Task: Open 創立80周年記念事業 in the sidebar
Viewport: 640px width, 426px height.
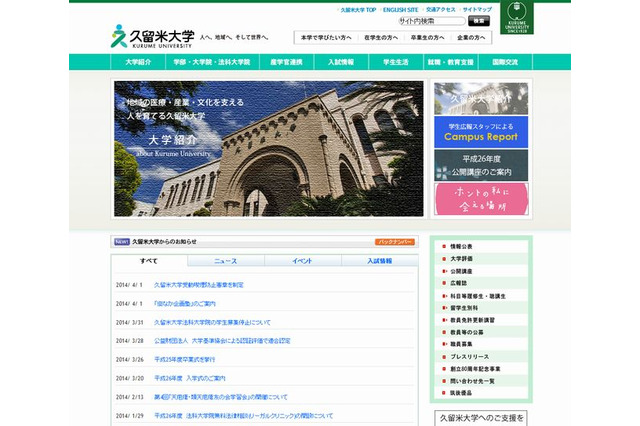Action: [x=475, y=369]
